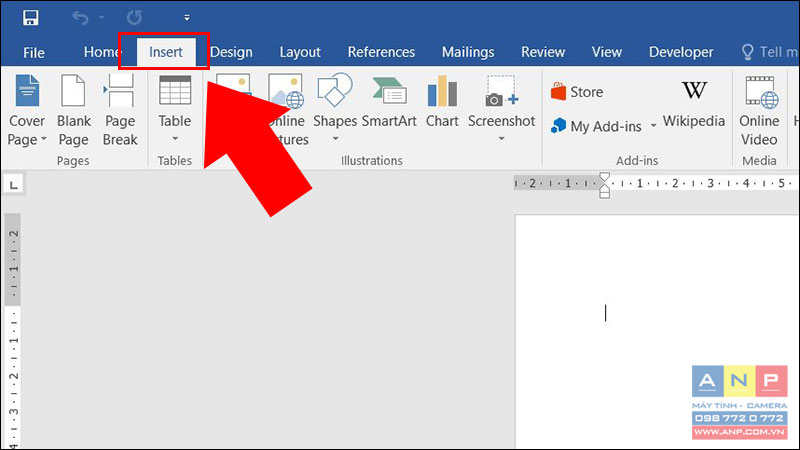The width and height of the screenshot is (800, 450).
Task: Insert a Chart
Action: (442, 102)
